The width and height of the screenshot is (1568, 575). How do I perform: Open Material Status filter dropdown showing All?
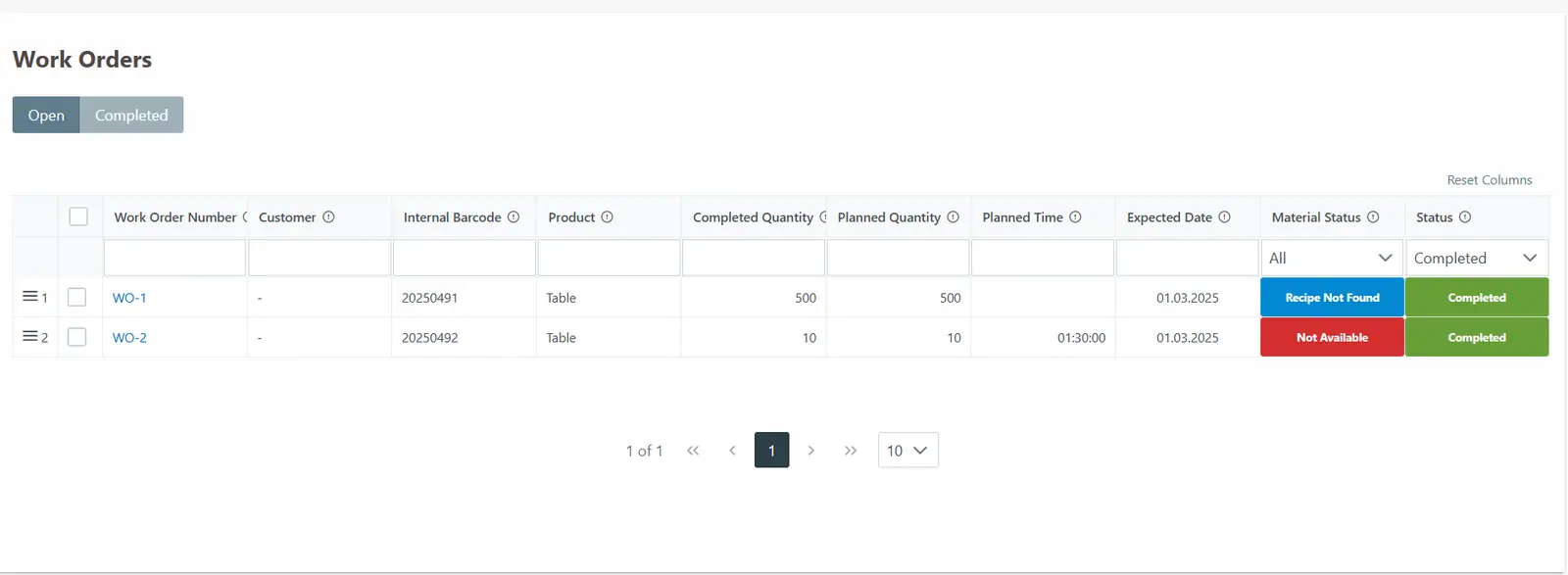[1331, 258]
